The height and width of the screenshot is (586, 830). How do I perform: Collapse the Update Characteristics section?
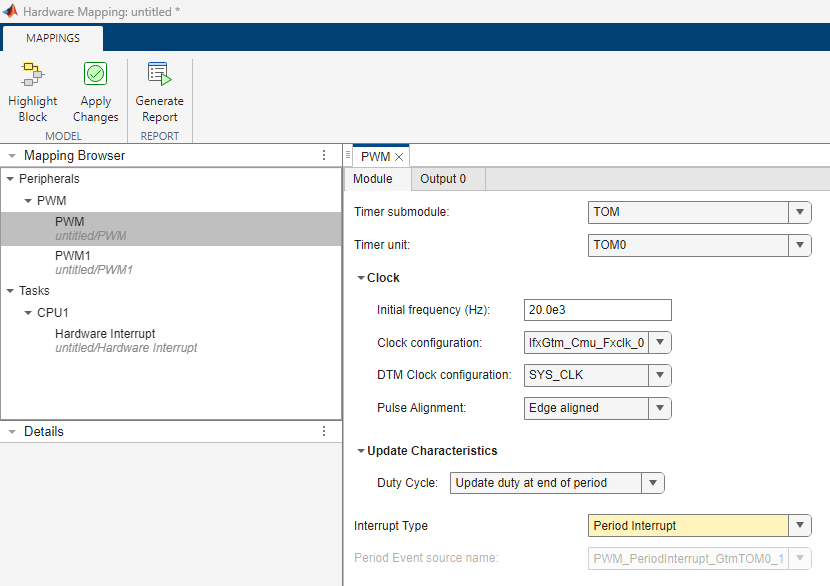pos(361,451)
